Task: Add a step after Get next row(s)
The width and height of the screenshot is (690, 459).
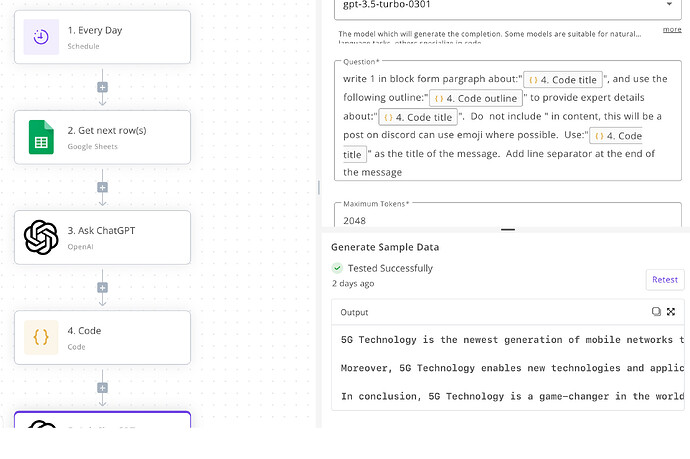Action: pos(103,187)
